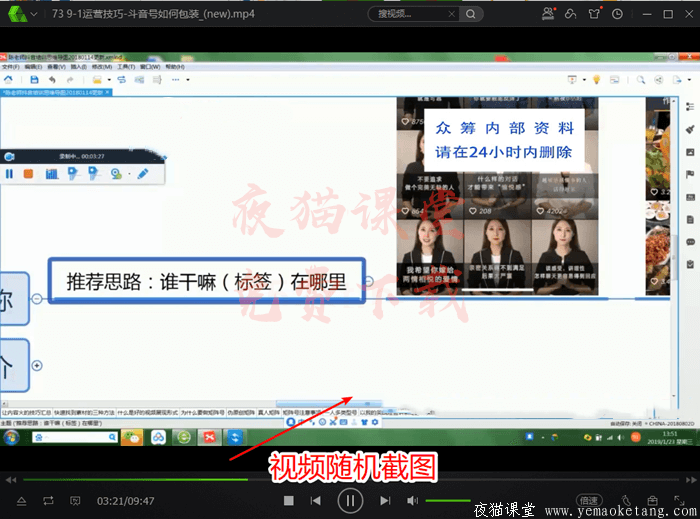Pause the screen recorder with blue pause button
The image size is (700, 519).
pos(9,174)
